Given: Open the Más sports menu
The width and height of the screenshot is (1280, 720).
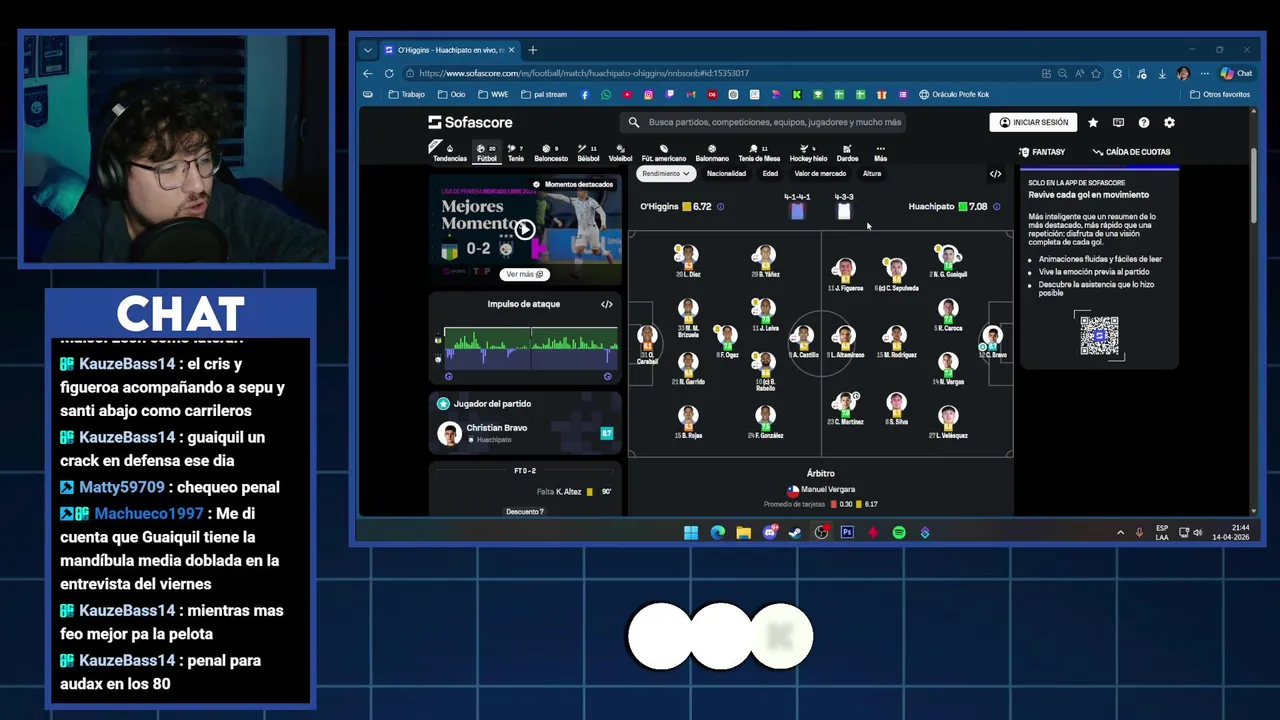Looking at the screenshot, I should [880, 153].
